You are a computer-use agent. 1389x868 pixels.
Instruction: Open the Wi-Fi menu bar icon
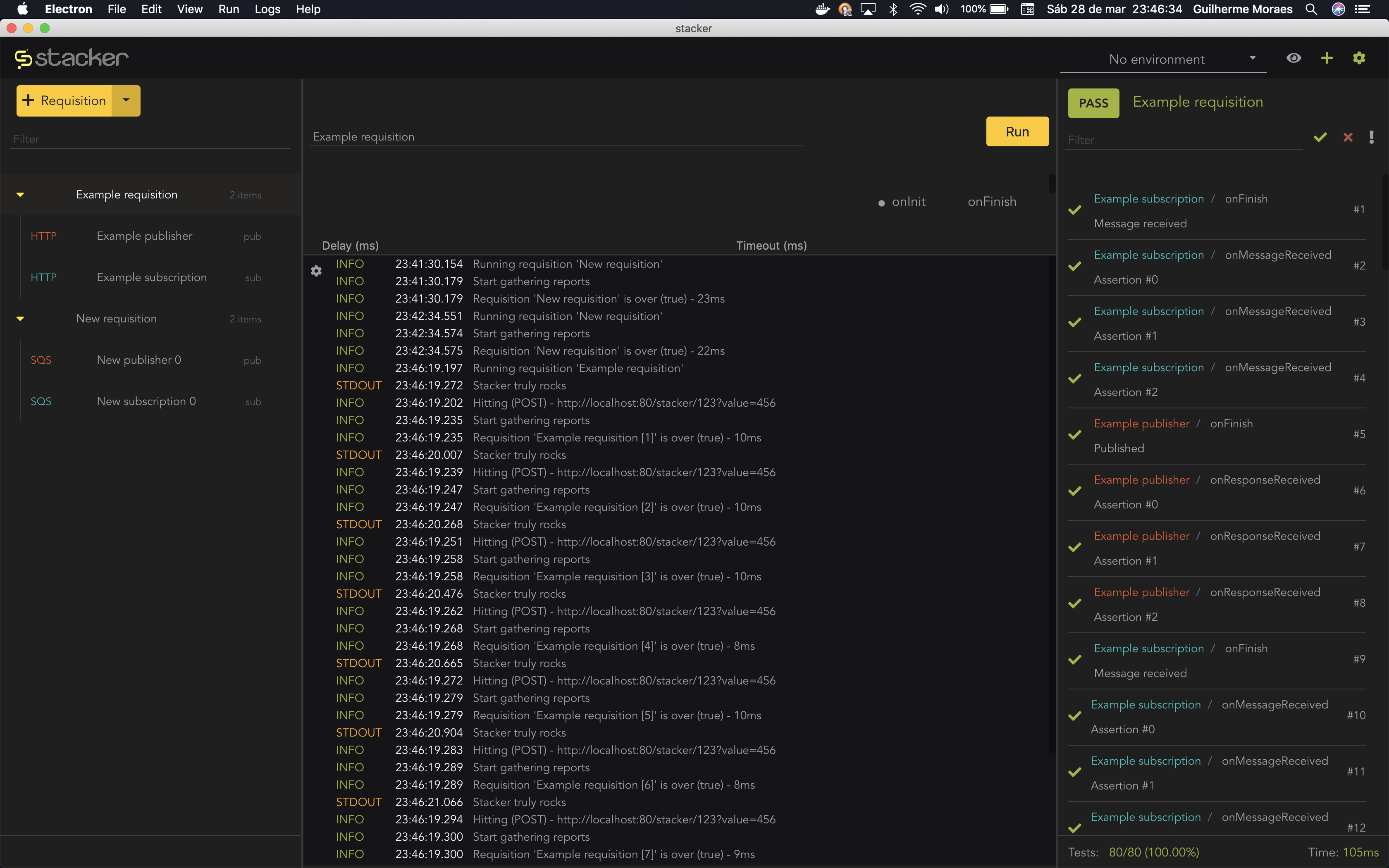918,9
